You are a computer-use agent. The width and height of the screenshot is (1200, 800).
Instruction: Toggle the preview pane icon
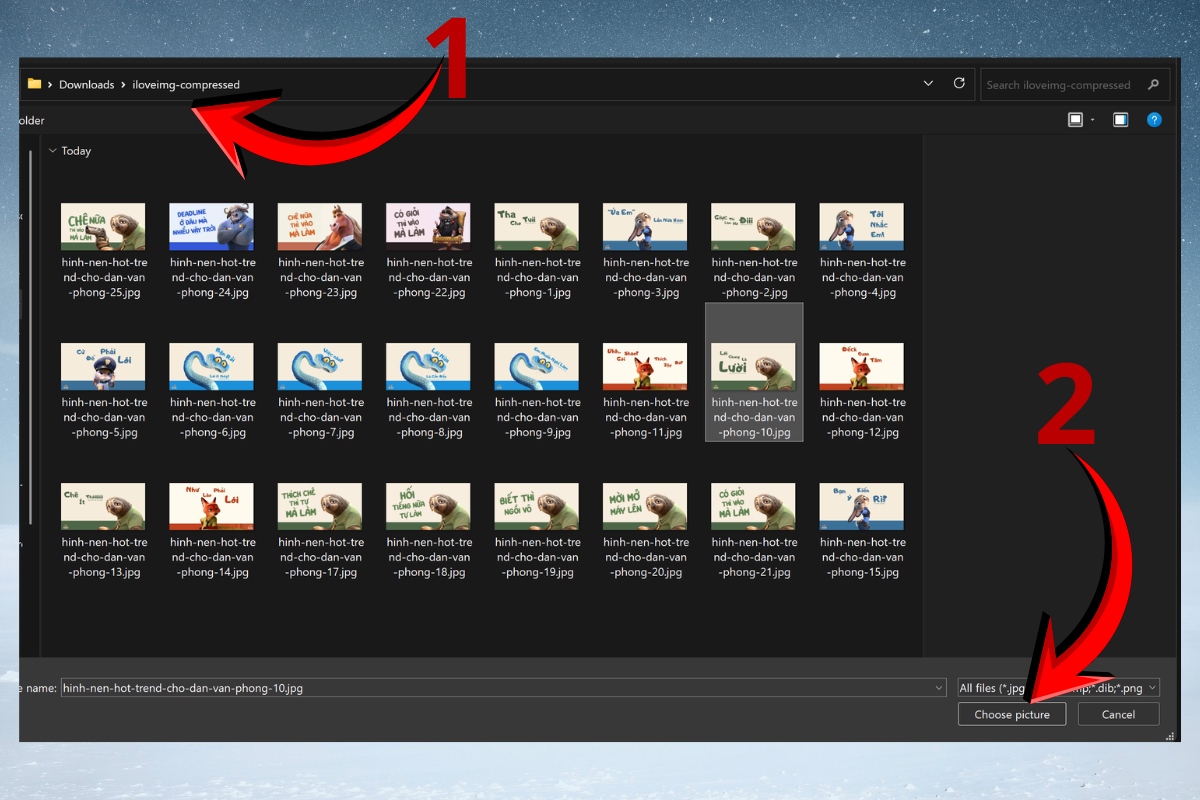[1121, 120]
